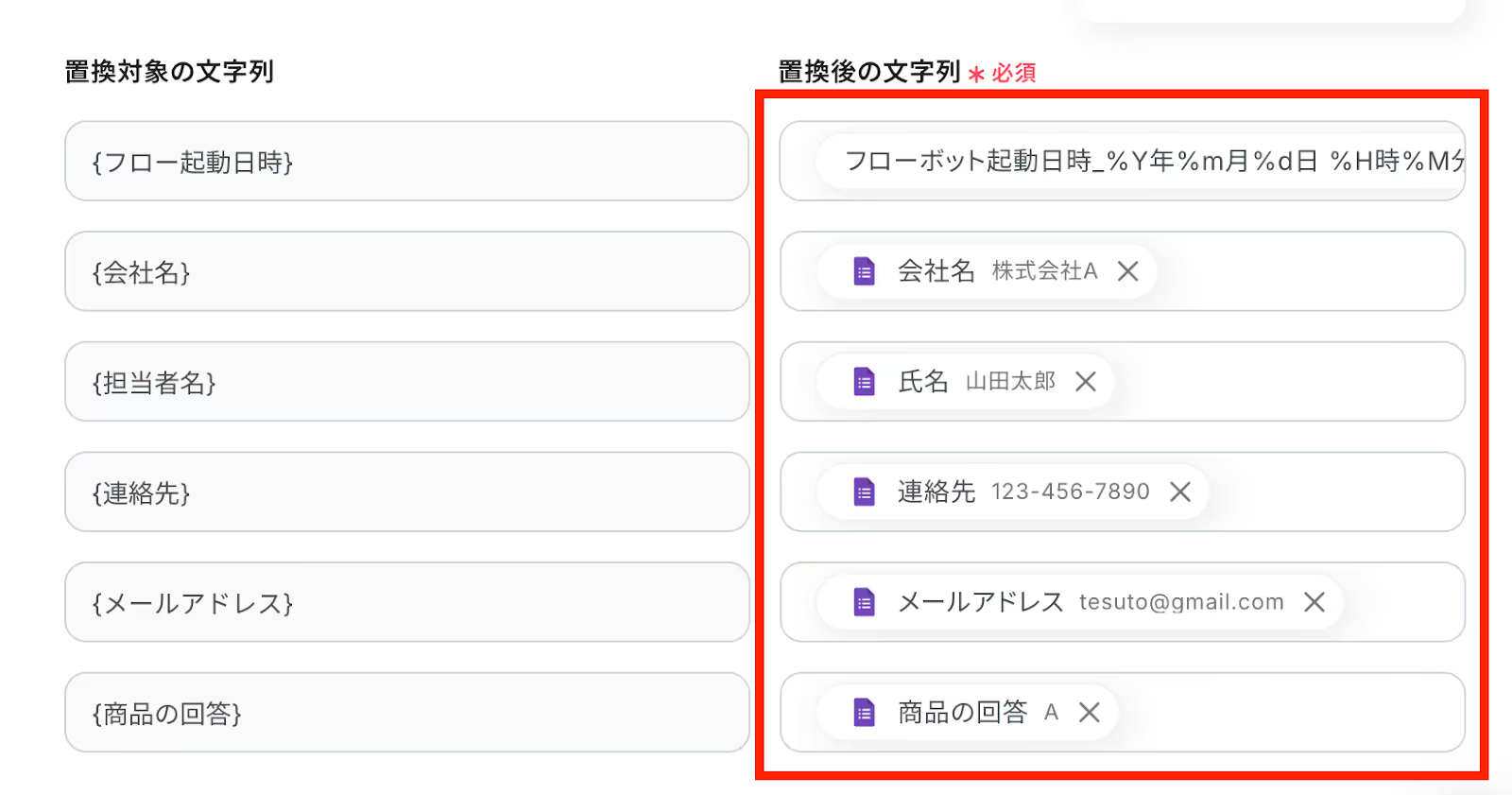Delete the 商品の回答 A tag
The height and width of the screenshot is (795, 1512).
tap(1090, 713)
